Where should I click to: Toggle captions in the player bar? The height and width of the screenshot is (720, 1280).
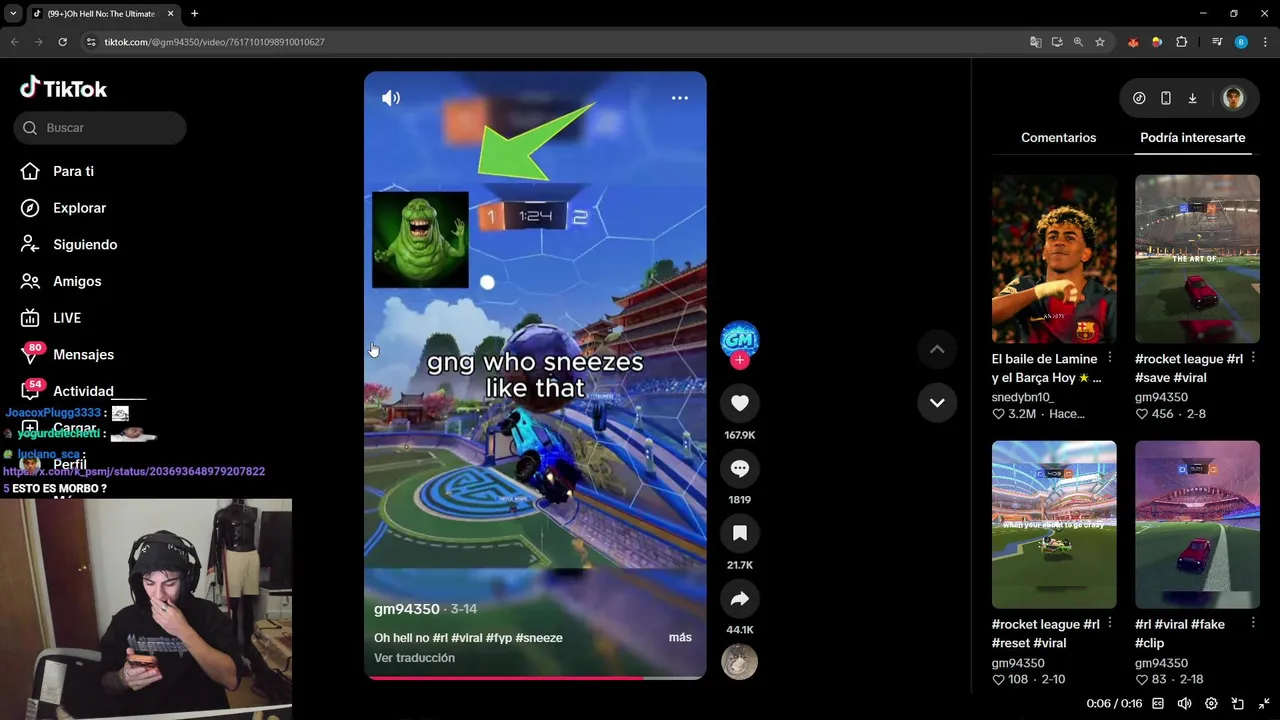pyautogui.click(x=1158, y=704)
